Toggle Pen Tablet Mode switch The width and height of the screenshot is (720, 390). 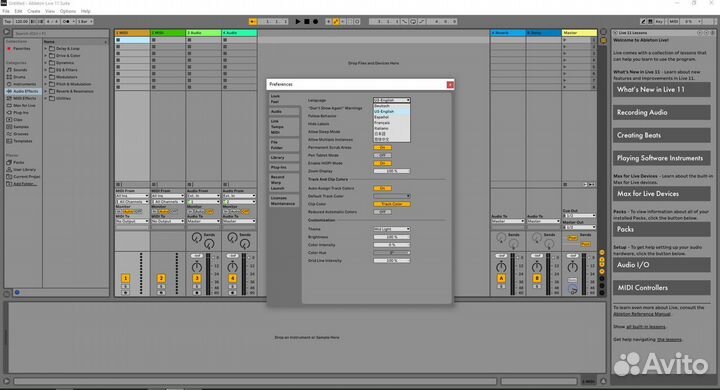pyautogui.click(x=382, y=155)
